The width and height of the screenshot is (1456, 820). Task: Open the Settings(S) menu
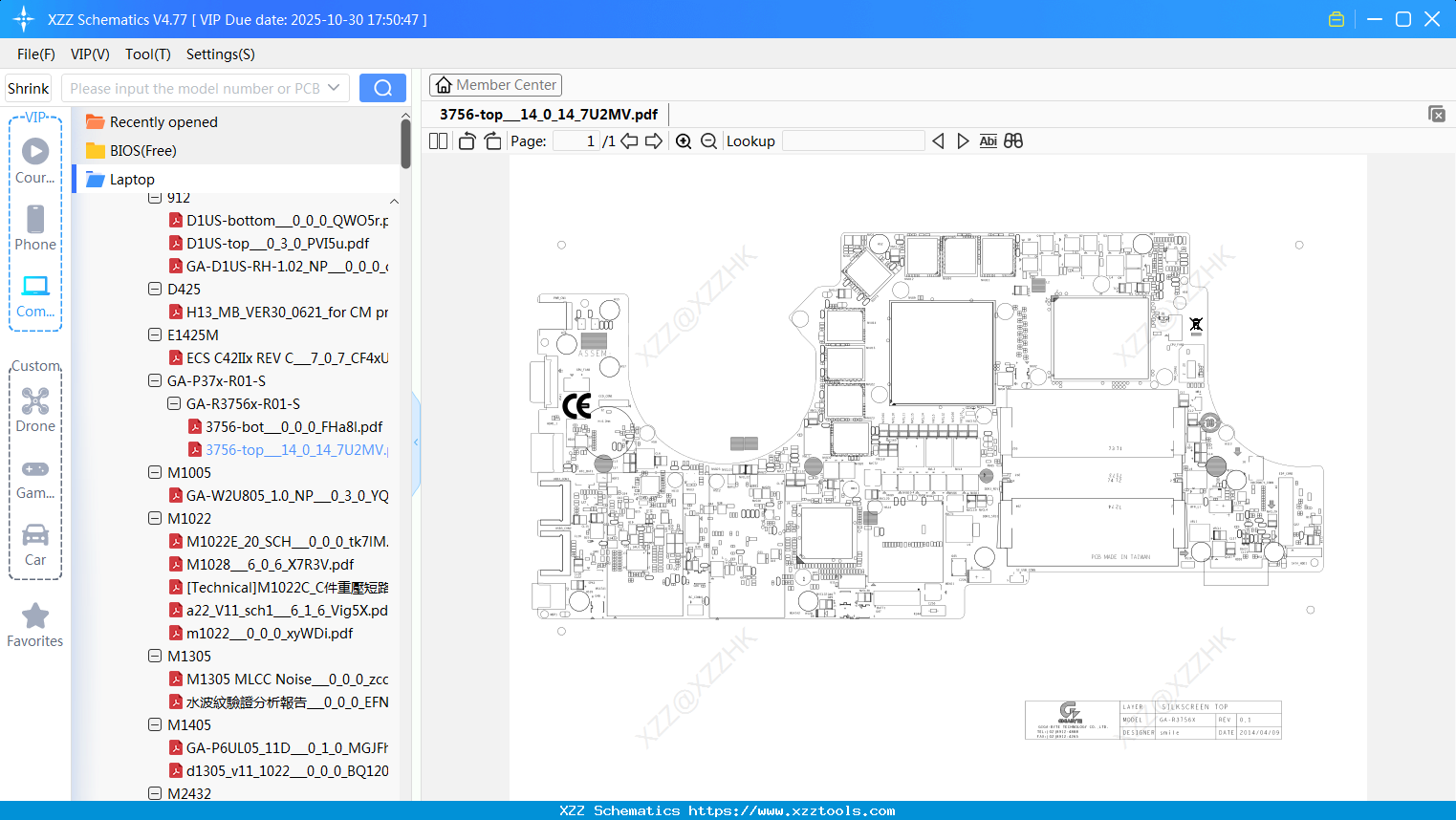[x=221, y=54]
